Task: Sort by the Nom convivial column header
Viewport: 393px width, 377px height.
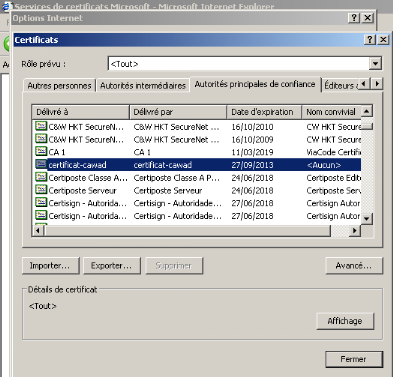Action: (331, 112)
